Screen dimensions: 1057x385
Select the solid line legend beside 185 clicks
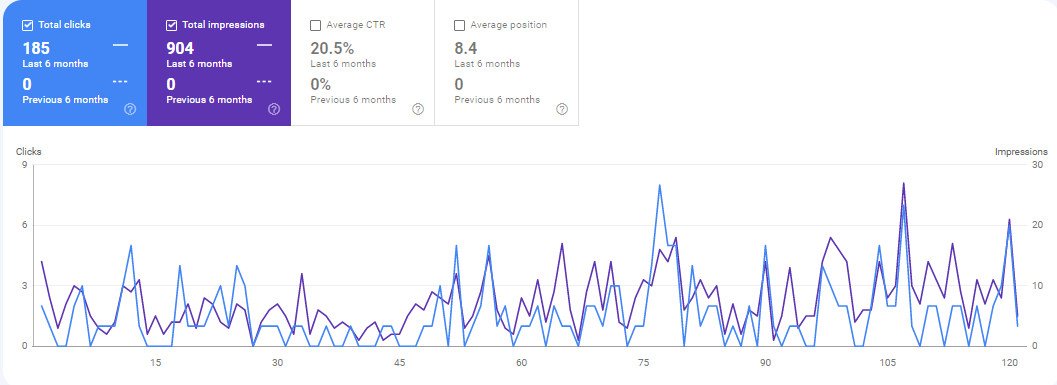pos(120,45)
